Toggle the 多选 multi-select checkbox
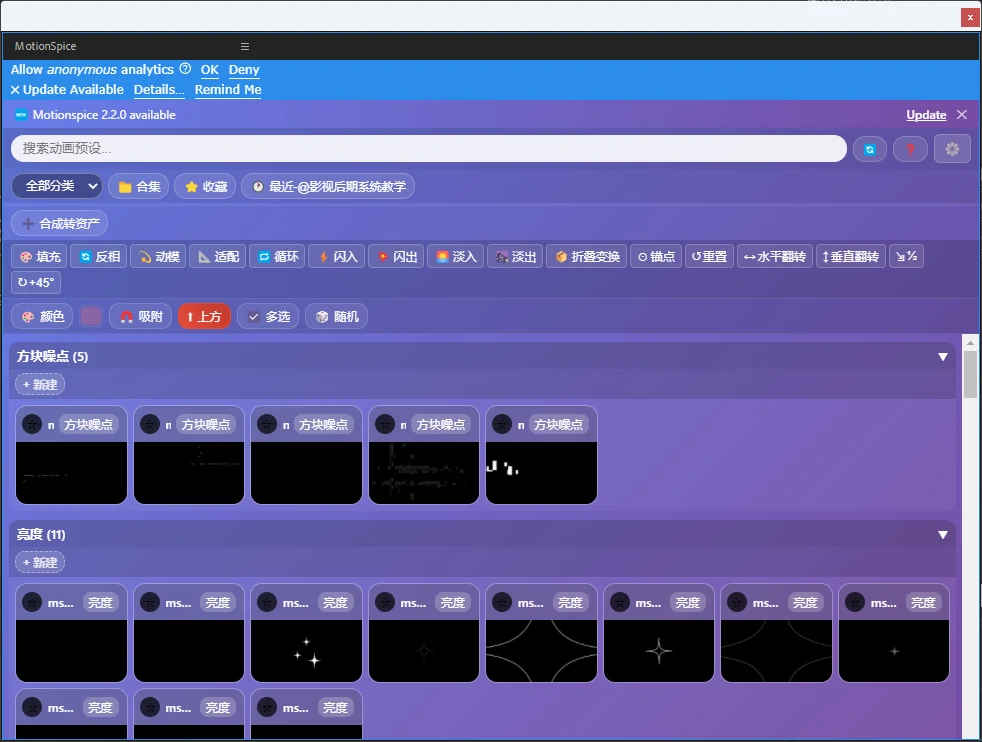 click(x=268, y=317)
